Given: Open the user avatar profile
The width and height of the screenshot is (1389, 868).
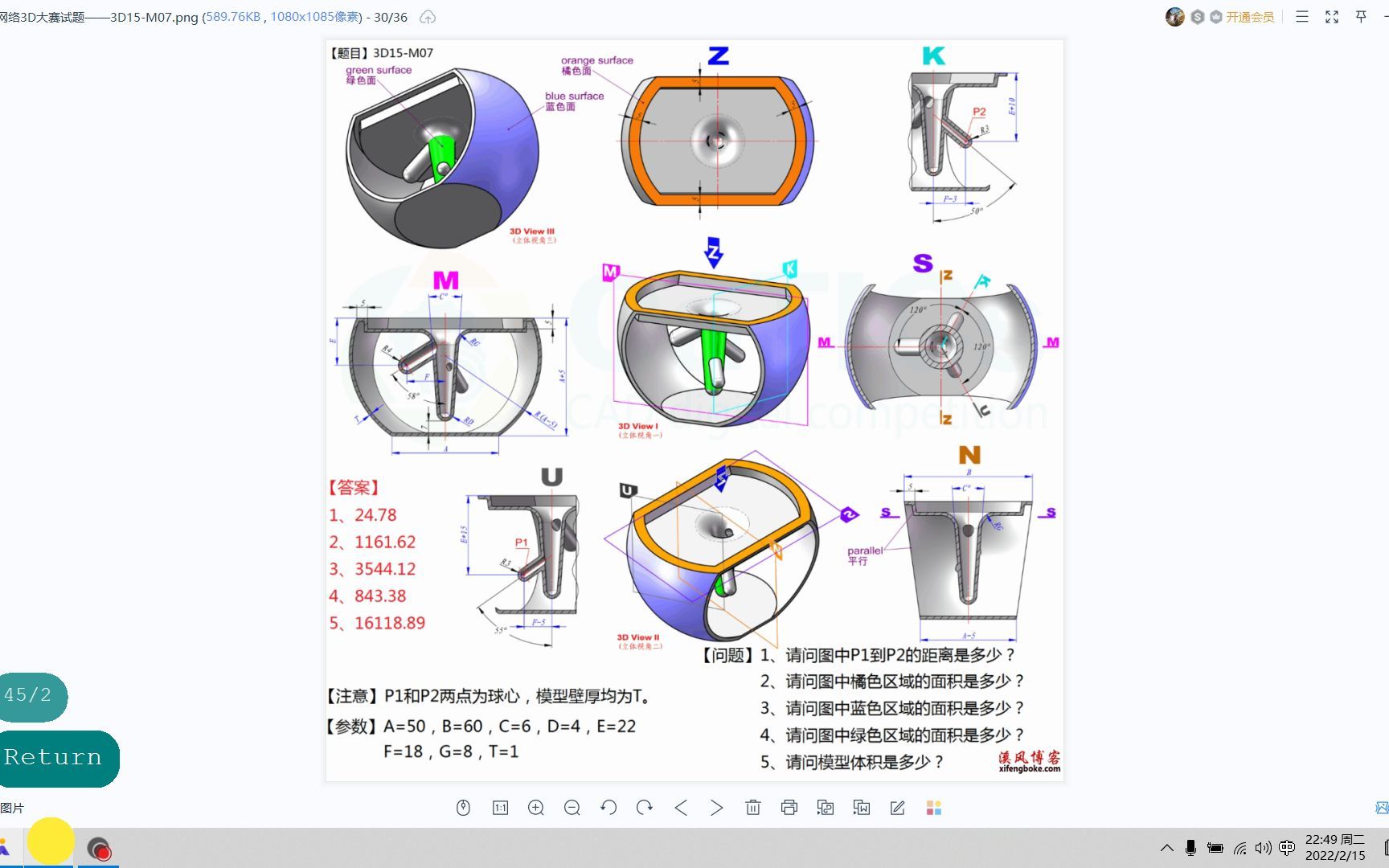Looking at the screenshot, I should click(1175, 17).
